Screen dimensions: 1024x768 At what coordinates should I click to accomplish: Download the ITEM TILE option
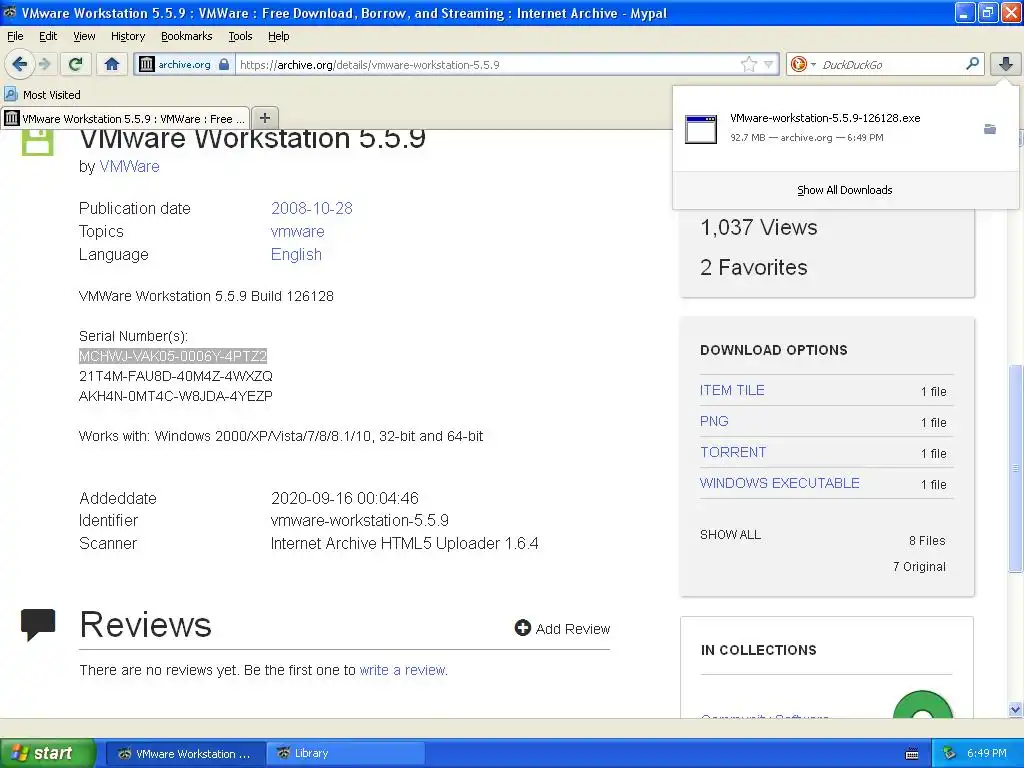[x=731, y=390]
